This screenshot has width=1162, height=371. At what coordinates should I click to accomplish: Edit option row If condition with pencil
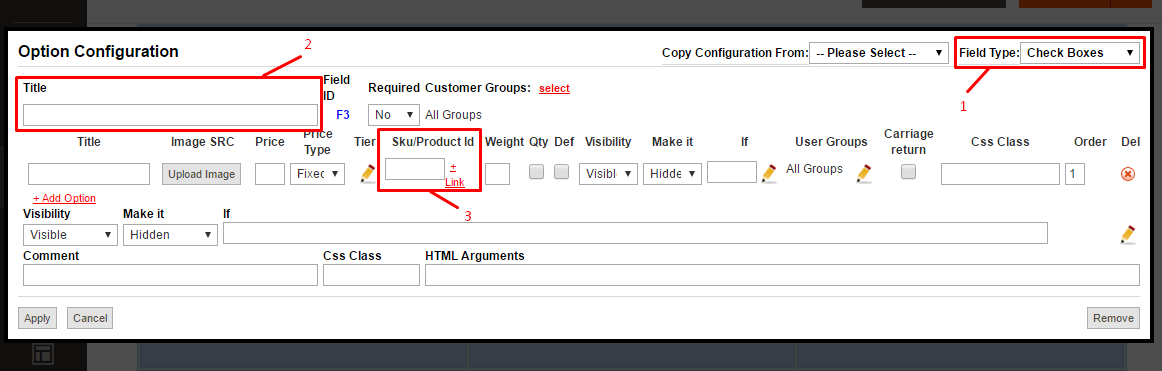(768, 173)
